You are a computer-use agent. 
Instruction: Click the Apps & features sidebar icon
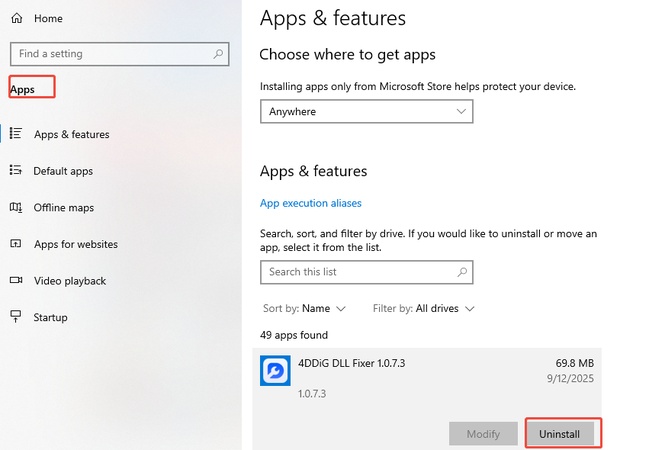click(x=16, y=134)
